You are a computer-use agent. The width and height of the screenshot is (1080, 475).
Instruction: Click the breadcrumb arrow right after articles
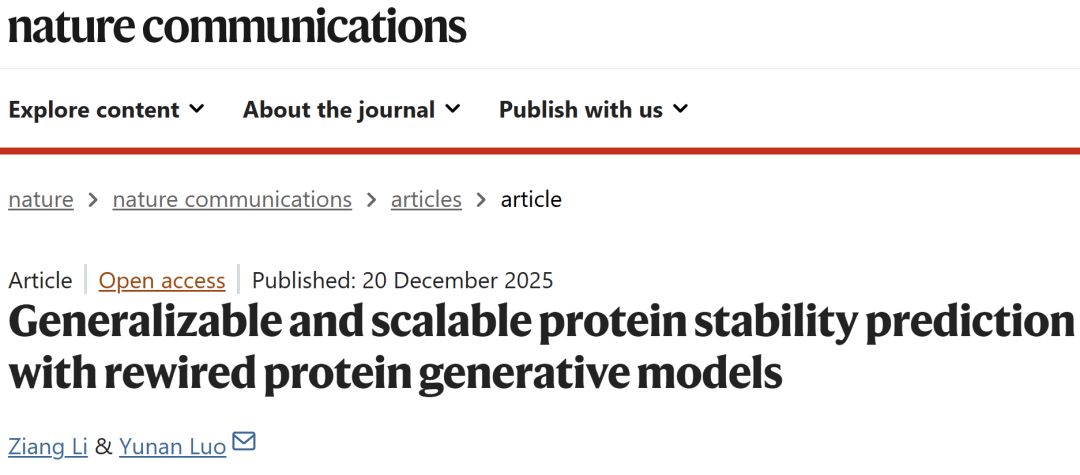481,200
